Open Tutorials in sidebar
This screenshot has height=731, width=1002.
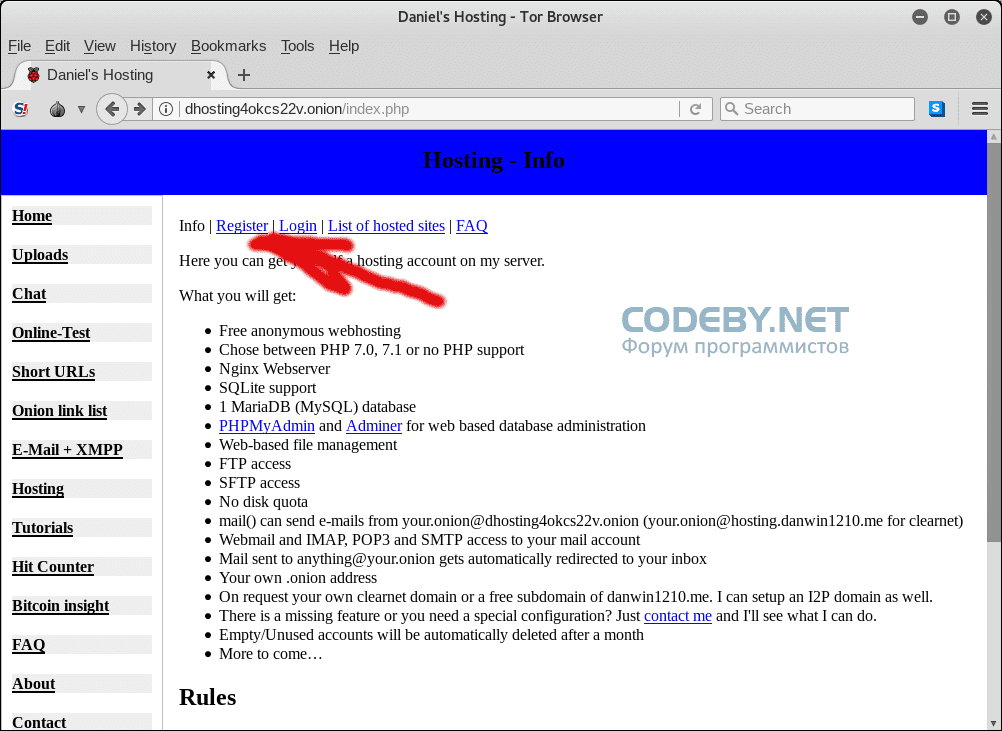[43, 528]
